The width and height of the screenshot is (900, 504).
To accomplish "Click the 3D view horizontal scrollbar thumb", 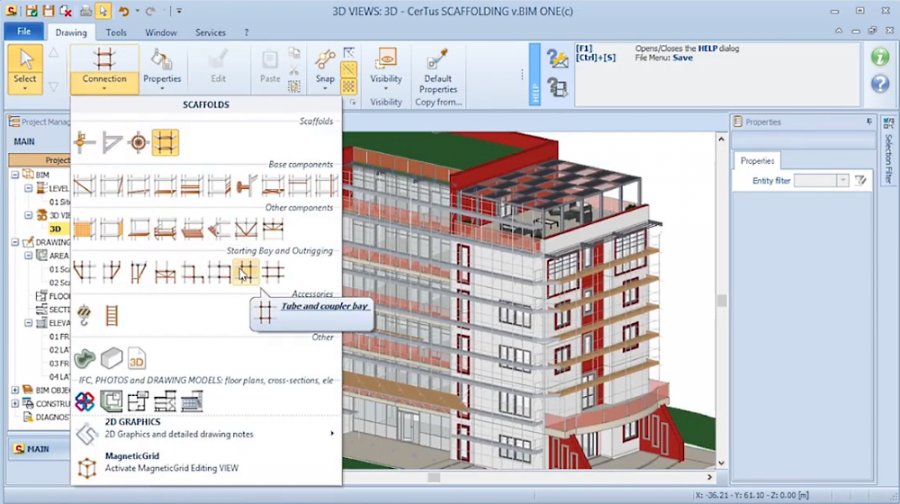I will click(x=434, y=477).
